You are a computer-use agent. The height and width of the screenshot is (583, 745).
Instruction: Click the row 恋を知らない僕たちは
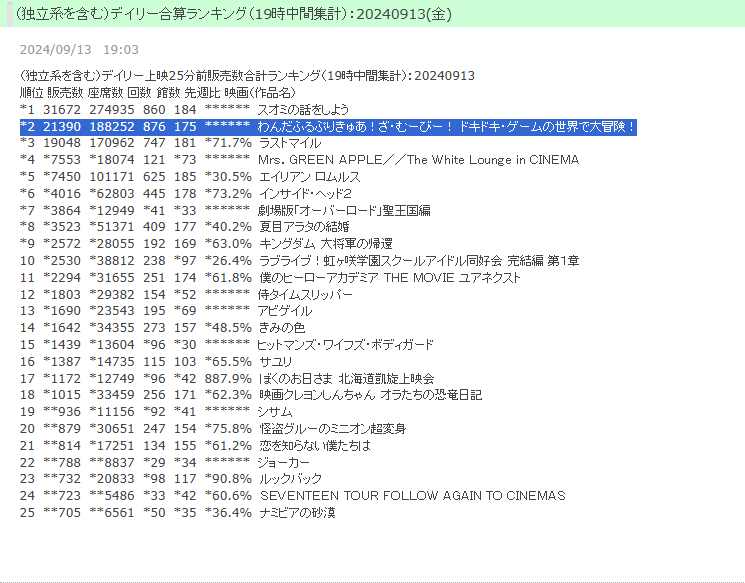195,446
